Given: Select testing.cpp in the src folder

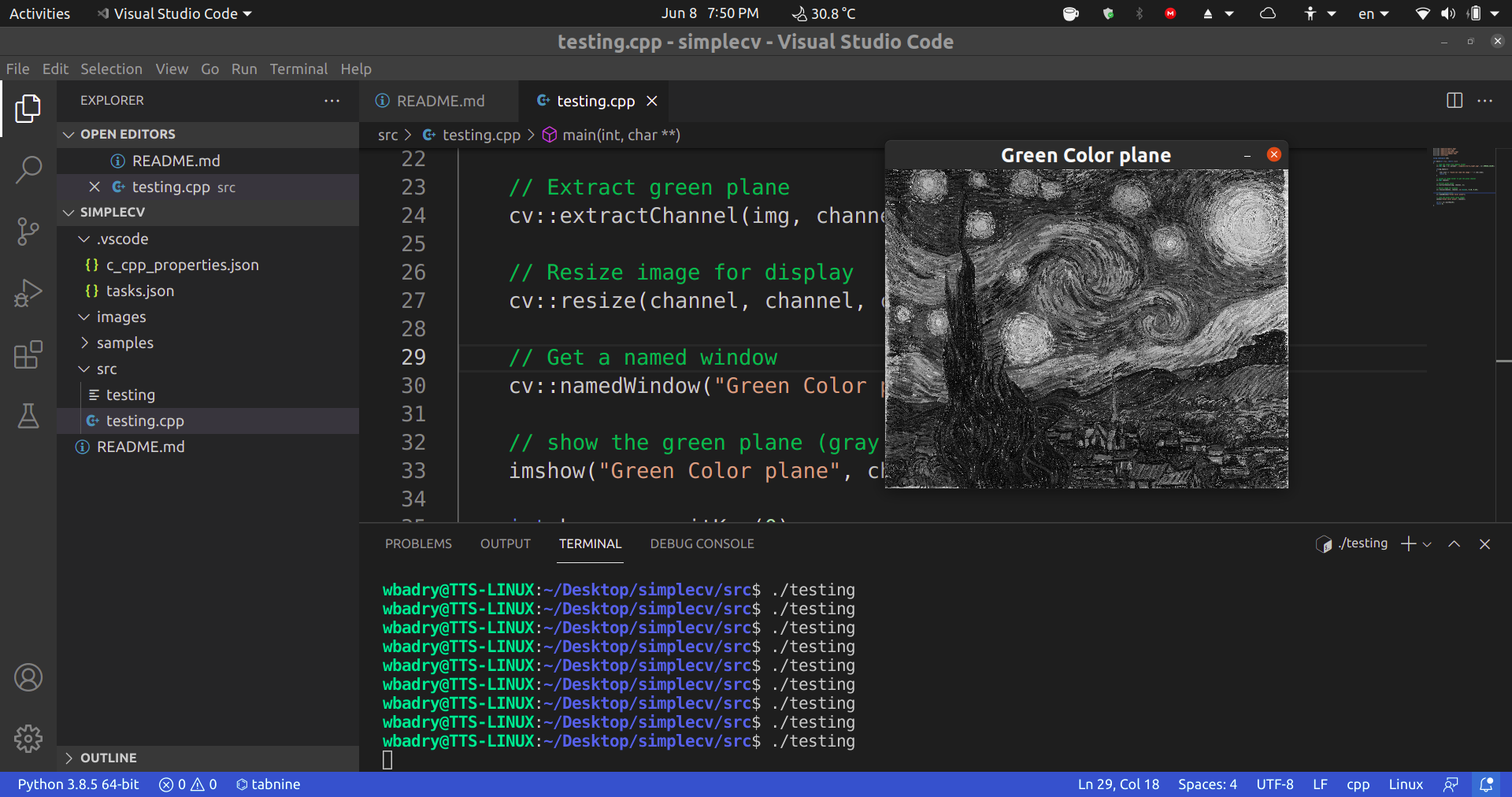Looking at the screenshot, I should (208, 421).
